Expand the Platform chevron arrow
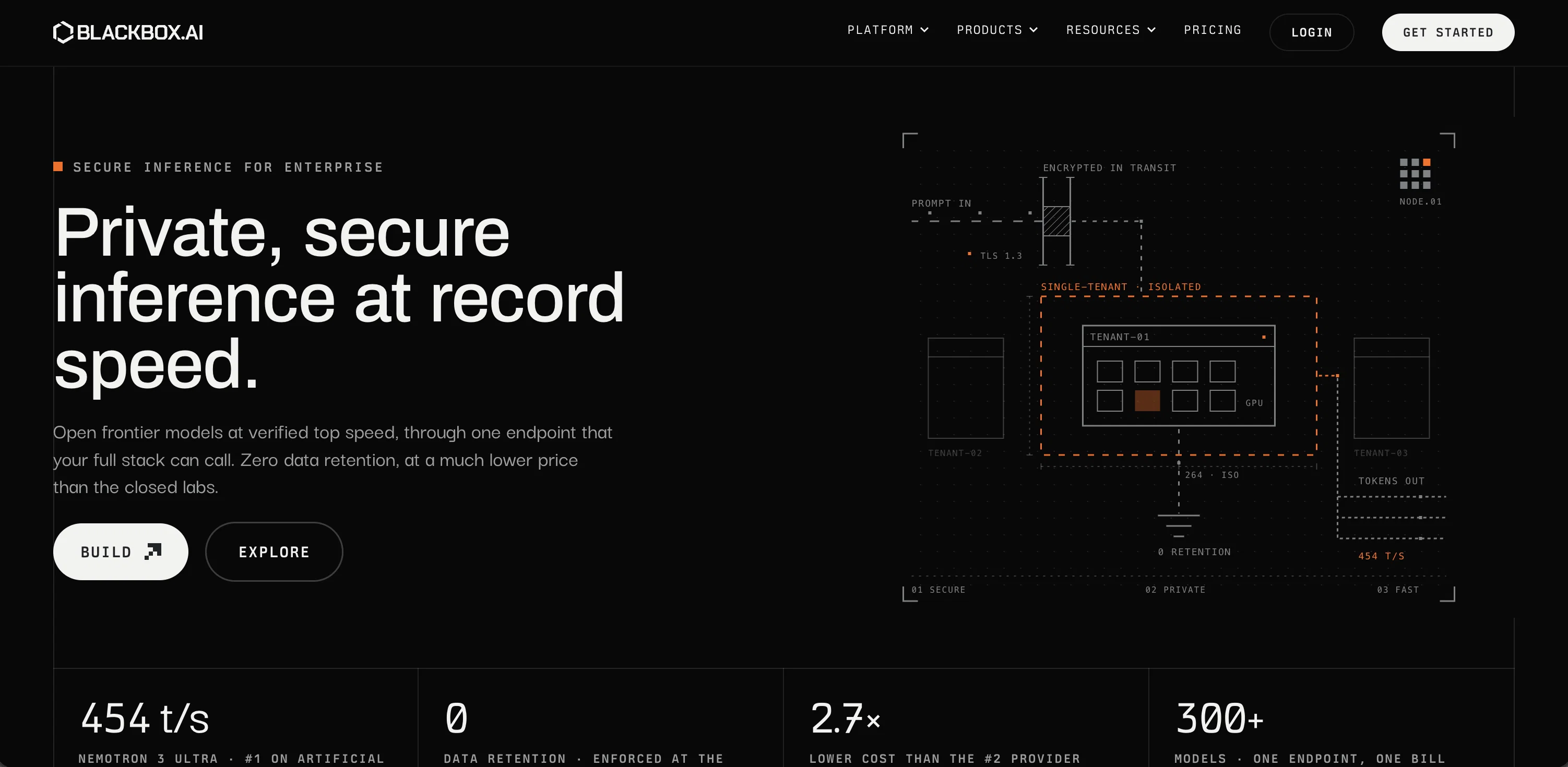The width and height of the screenshot is (1568, 767). (x=924, y=30)
